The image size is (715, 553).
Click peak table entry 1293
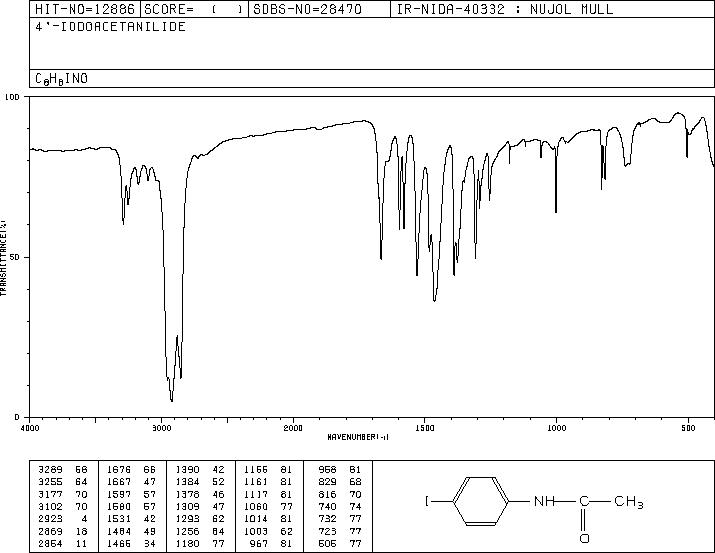200,519
